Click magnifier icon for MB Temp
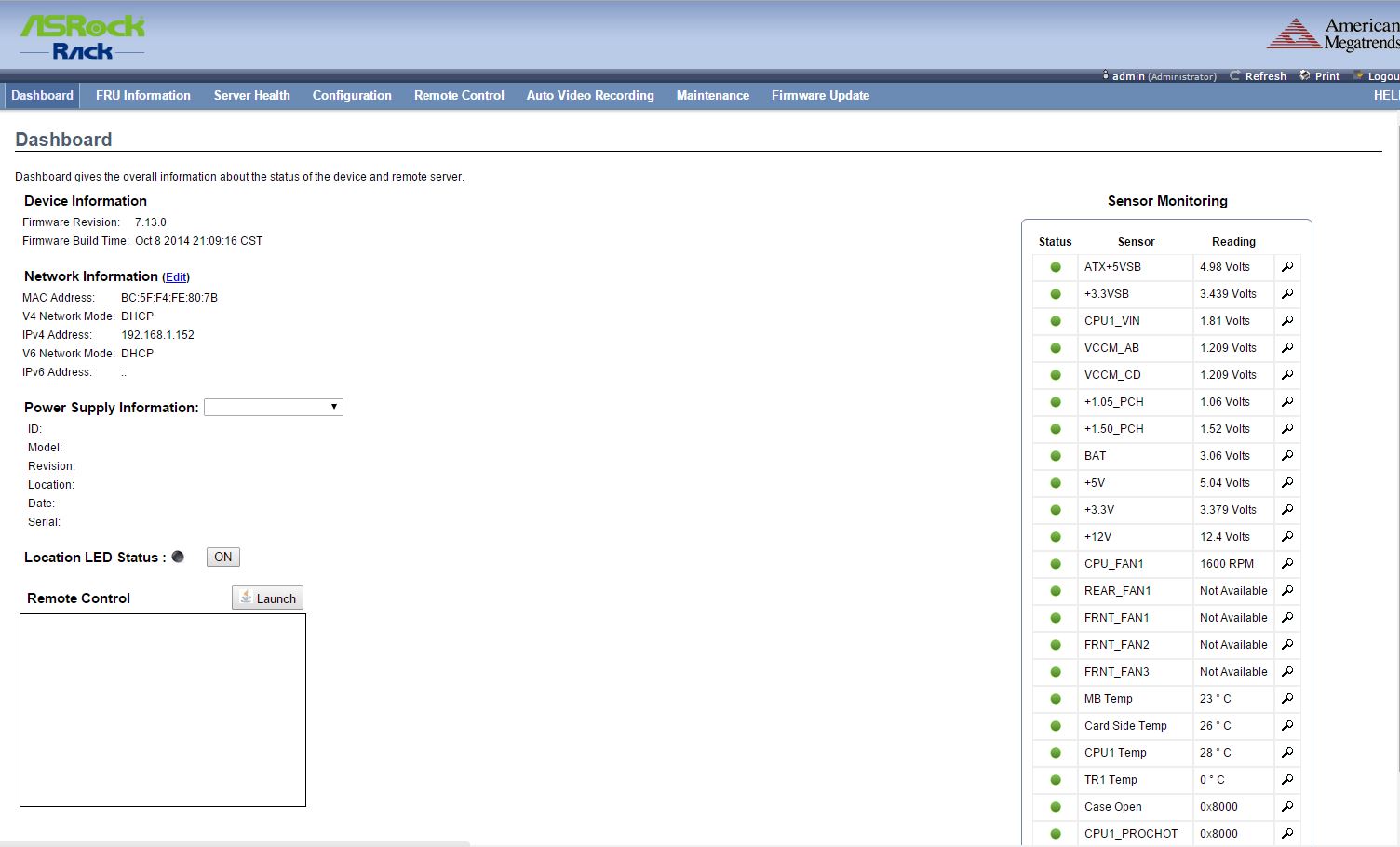This screenshot has width=1400, height=847. (1287, 699)
